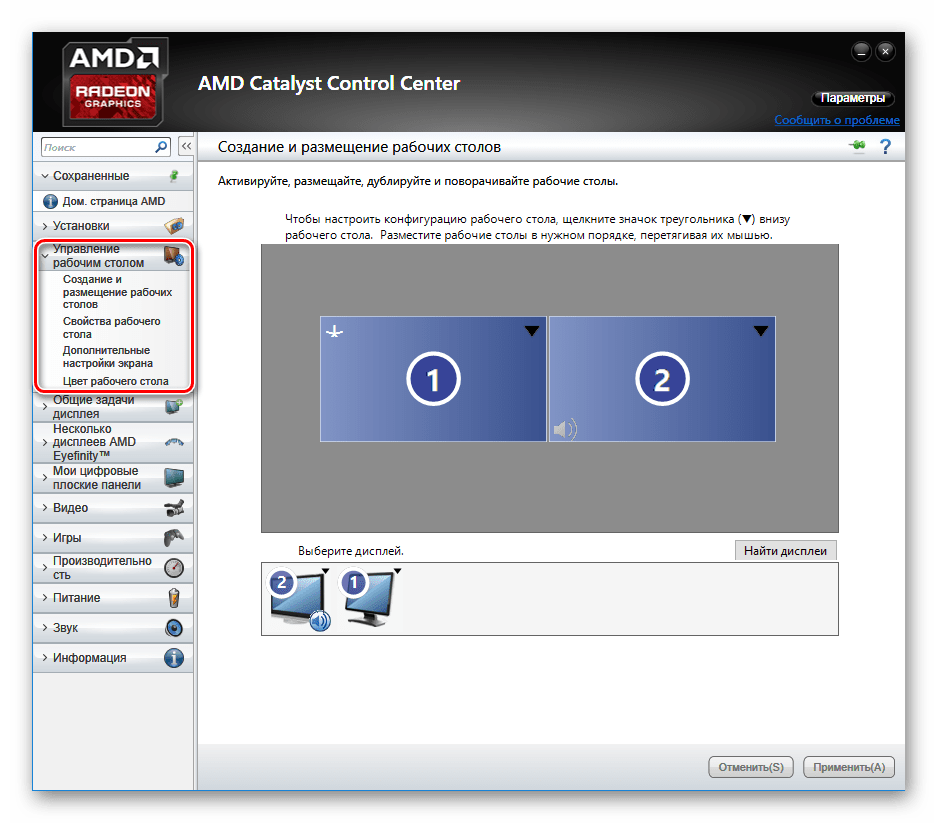
Task: Click the Установки presets icon
Action: coord(174,226)
